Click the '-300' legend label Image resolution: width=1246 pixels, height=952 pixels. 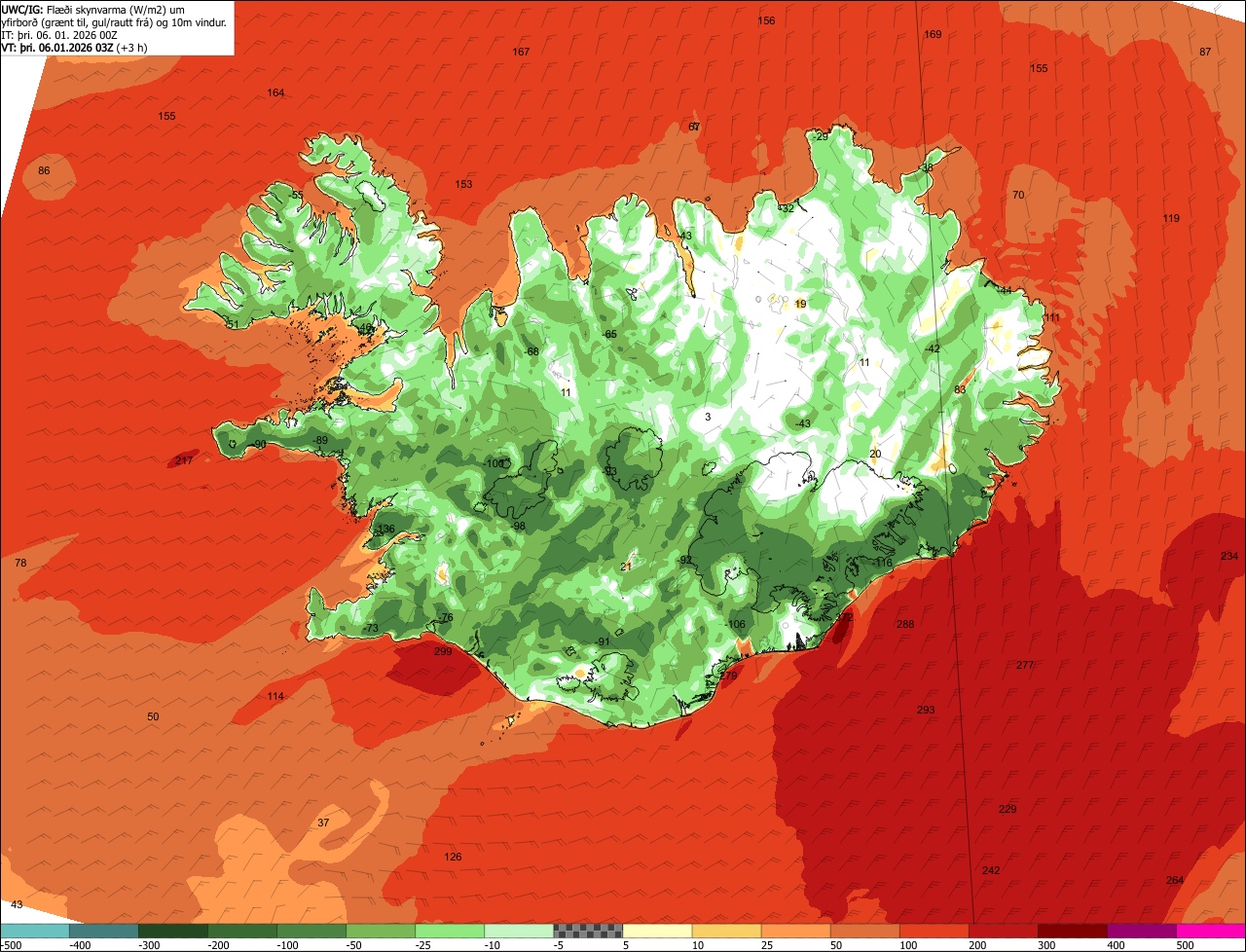(x=149, y=945)
